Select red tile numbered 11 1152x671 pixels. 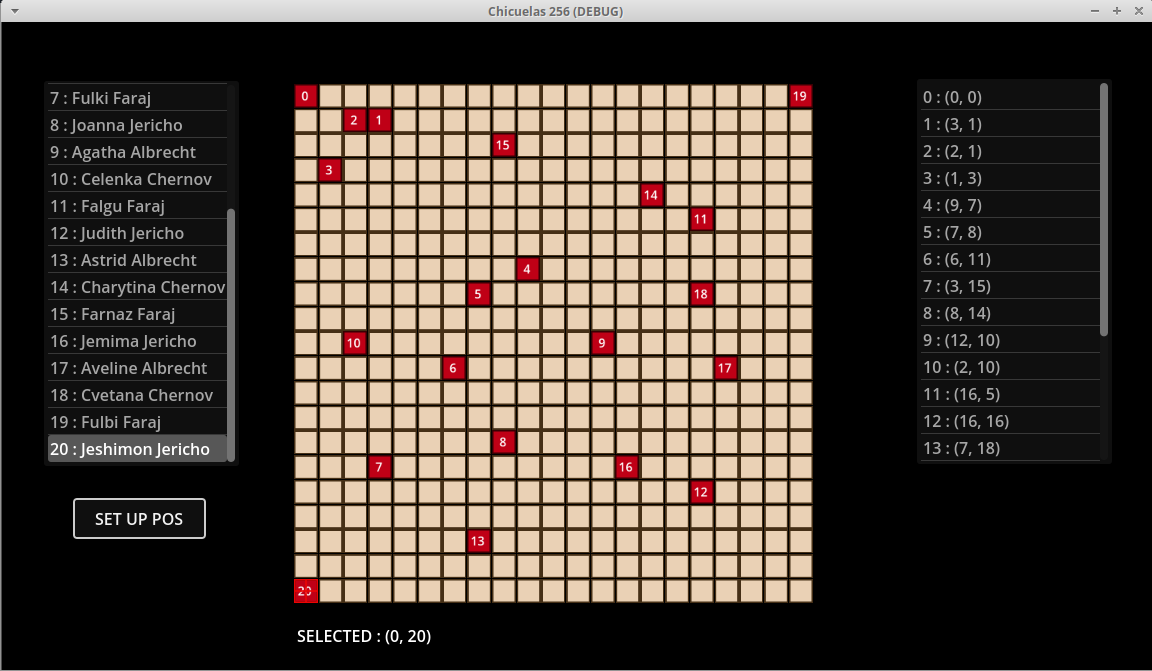pos(701,219)
